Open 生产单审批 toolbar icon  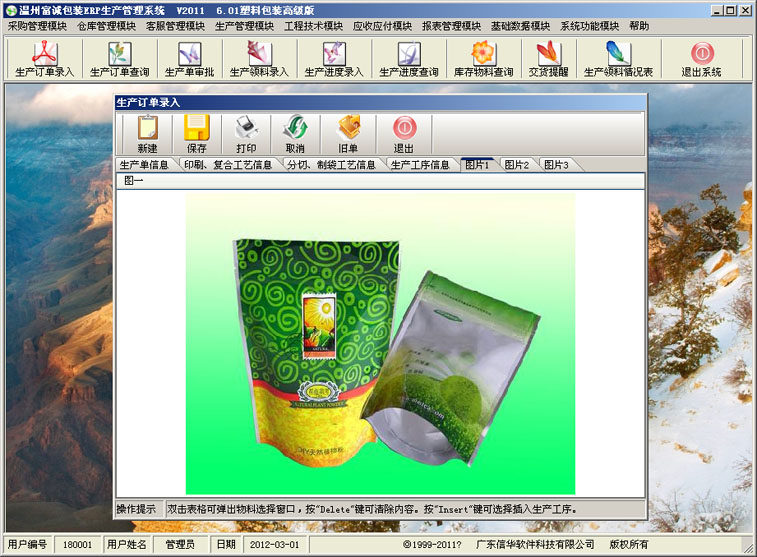[x=189, y=59]
